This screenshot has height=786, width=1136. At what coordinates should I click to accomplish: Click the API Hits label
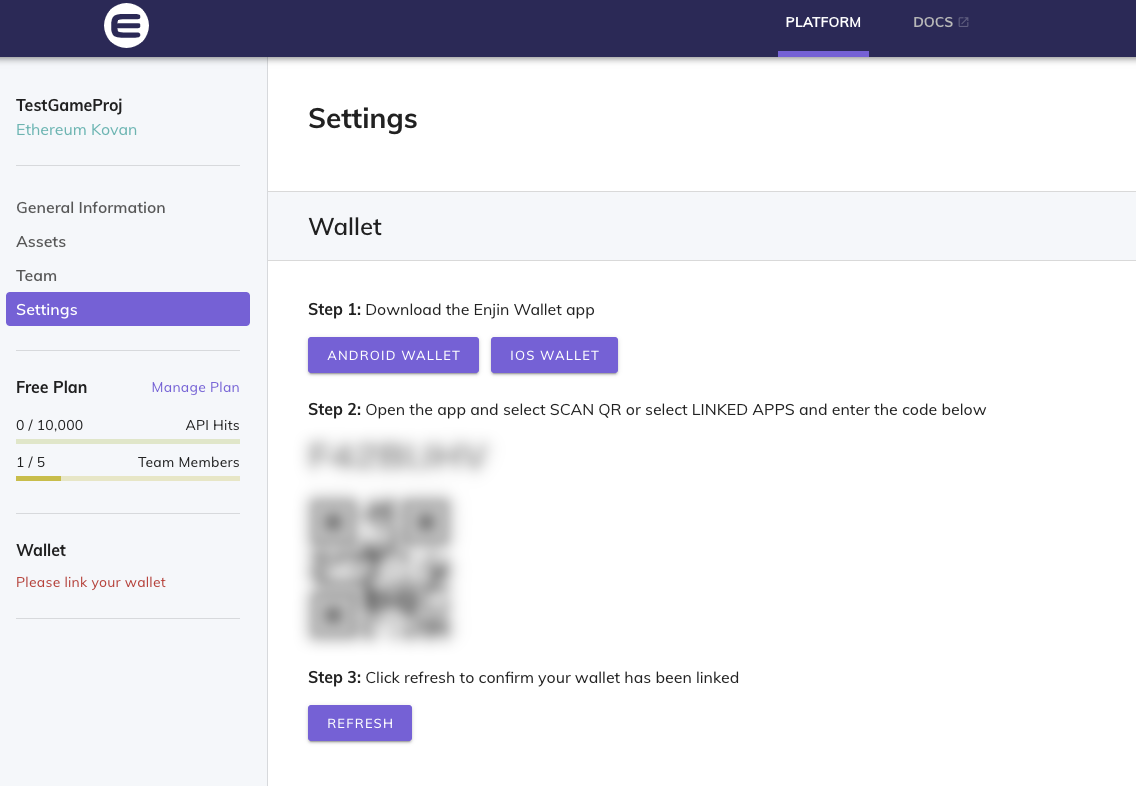tap(212, 425)
